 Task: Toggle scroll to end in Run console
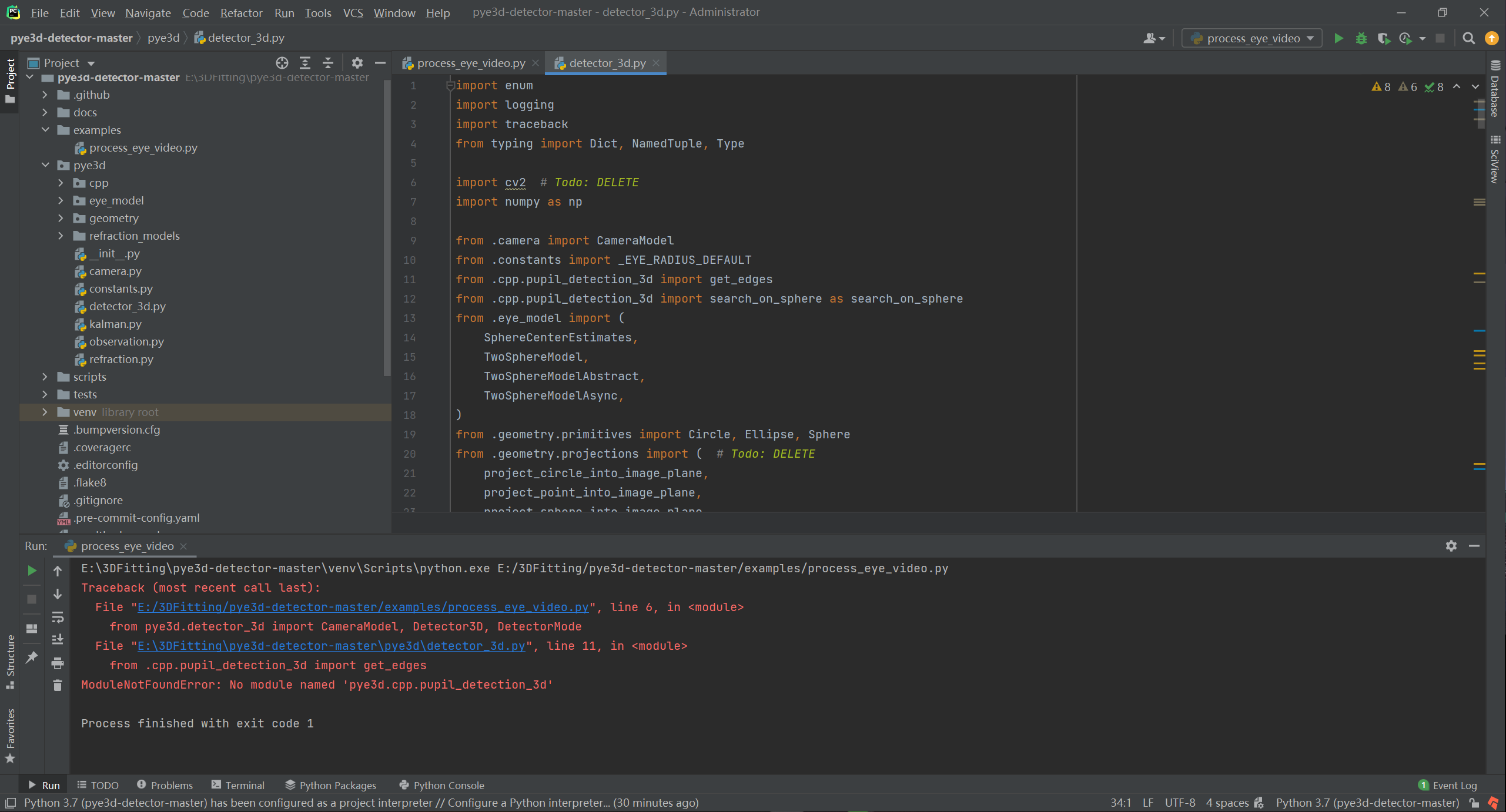point(58,639)
